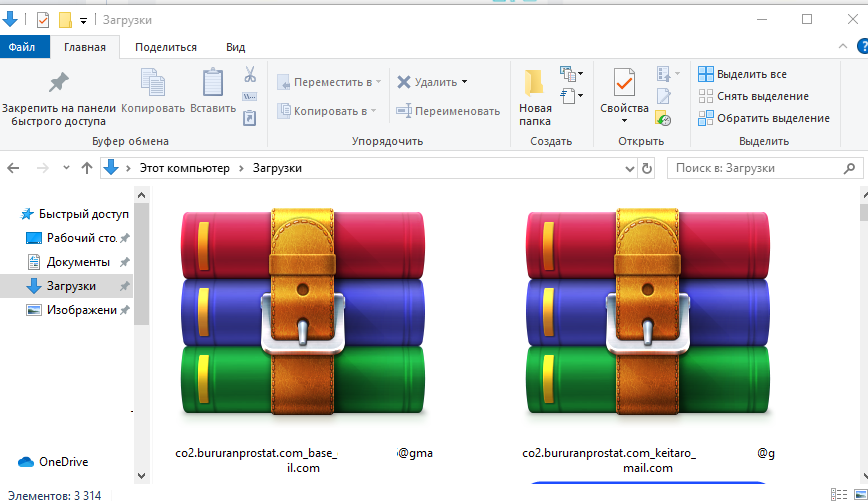Click file name co2.bururanprostat.com_keitaro_

[609, 453]
